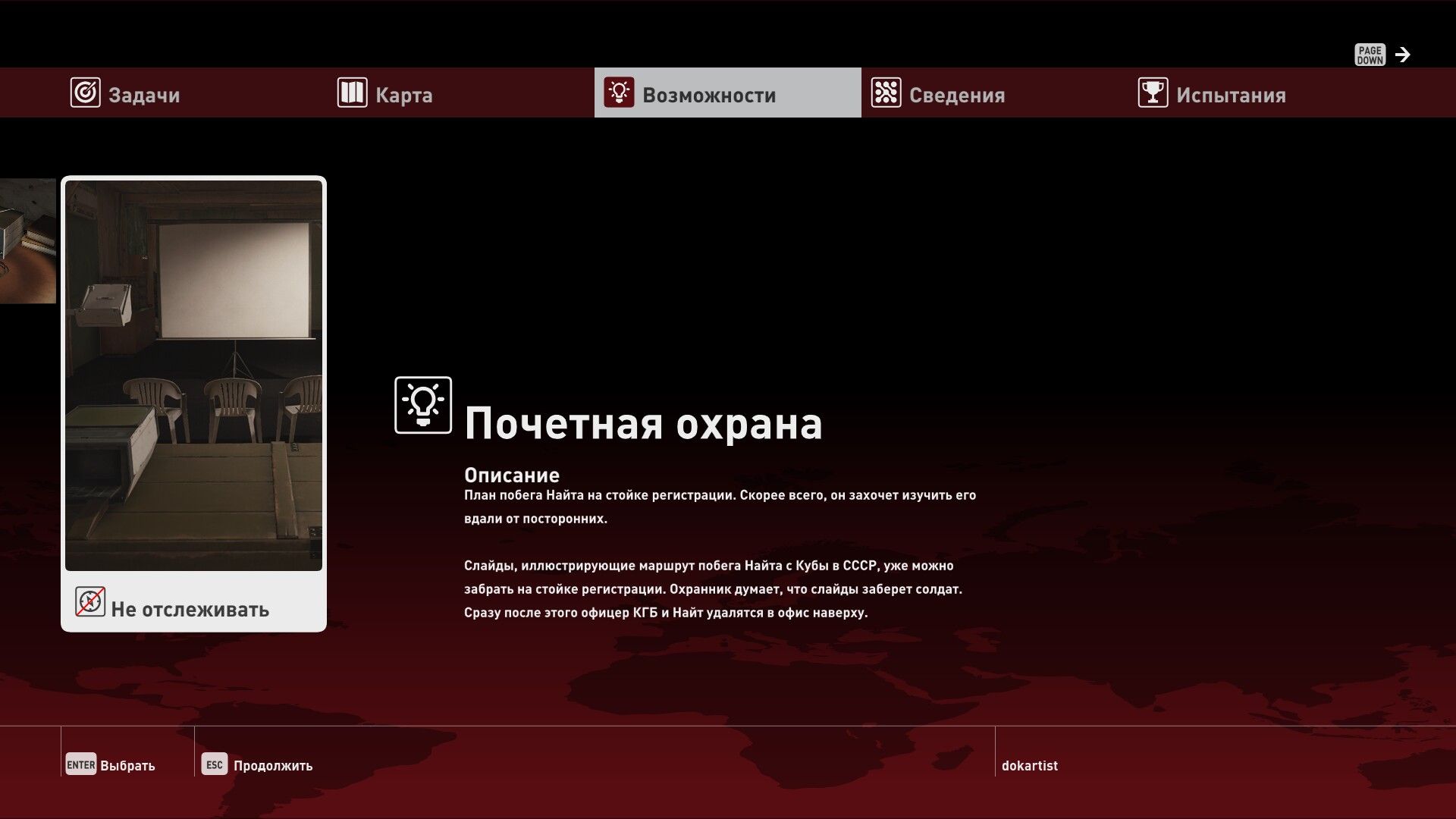Viewport: 1456px width, 819px height.
Task: Toggle Не отслеживать tracking option
Action: pos(190,610)
